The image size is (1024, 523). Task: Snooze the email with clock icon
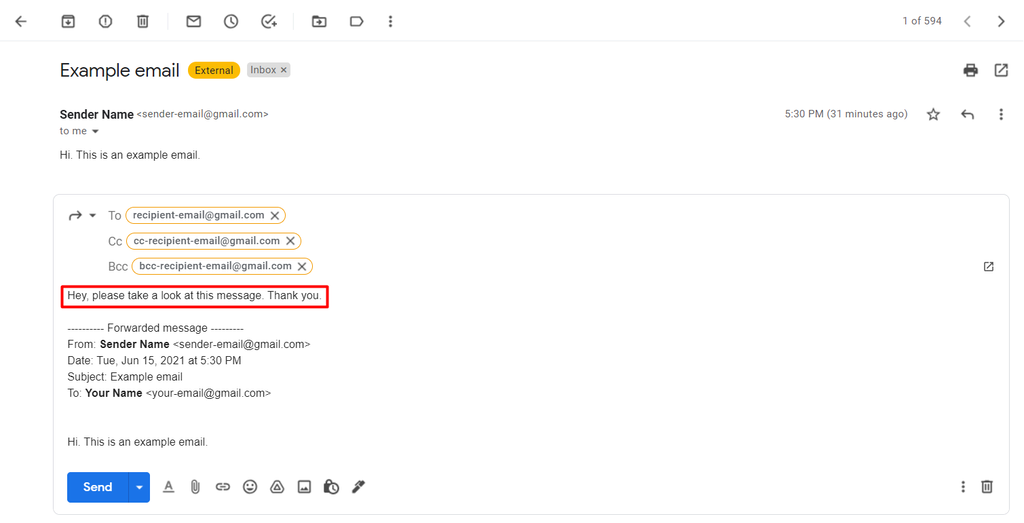(x=231, y=22)
